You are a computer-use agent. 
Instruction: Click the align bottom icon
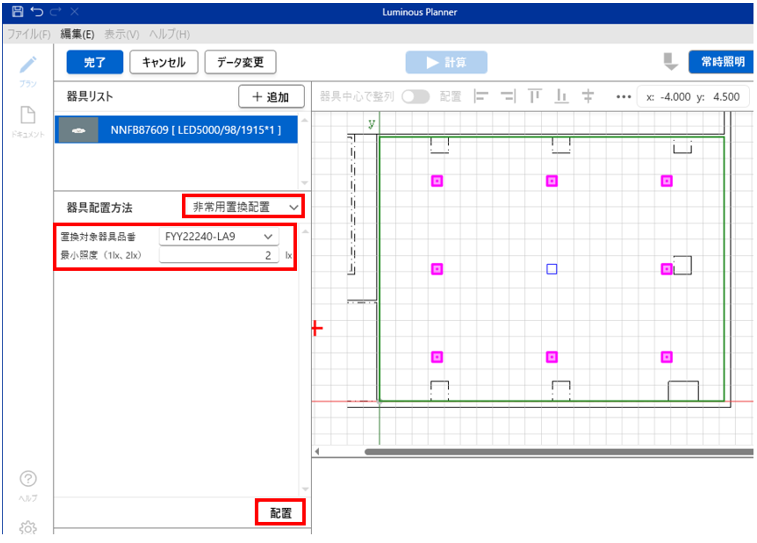tap(561, 97)
